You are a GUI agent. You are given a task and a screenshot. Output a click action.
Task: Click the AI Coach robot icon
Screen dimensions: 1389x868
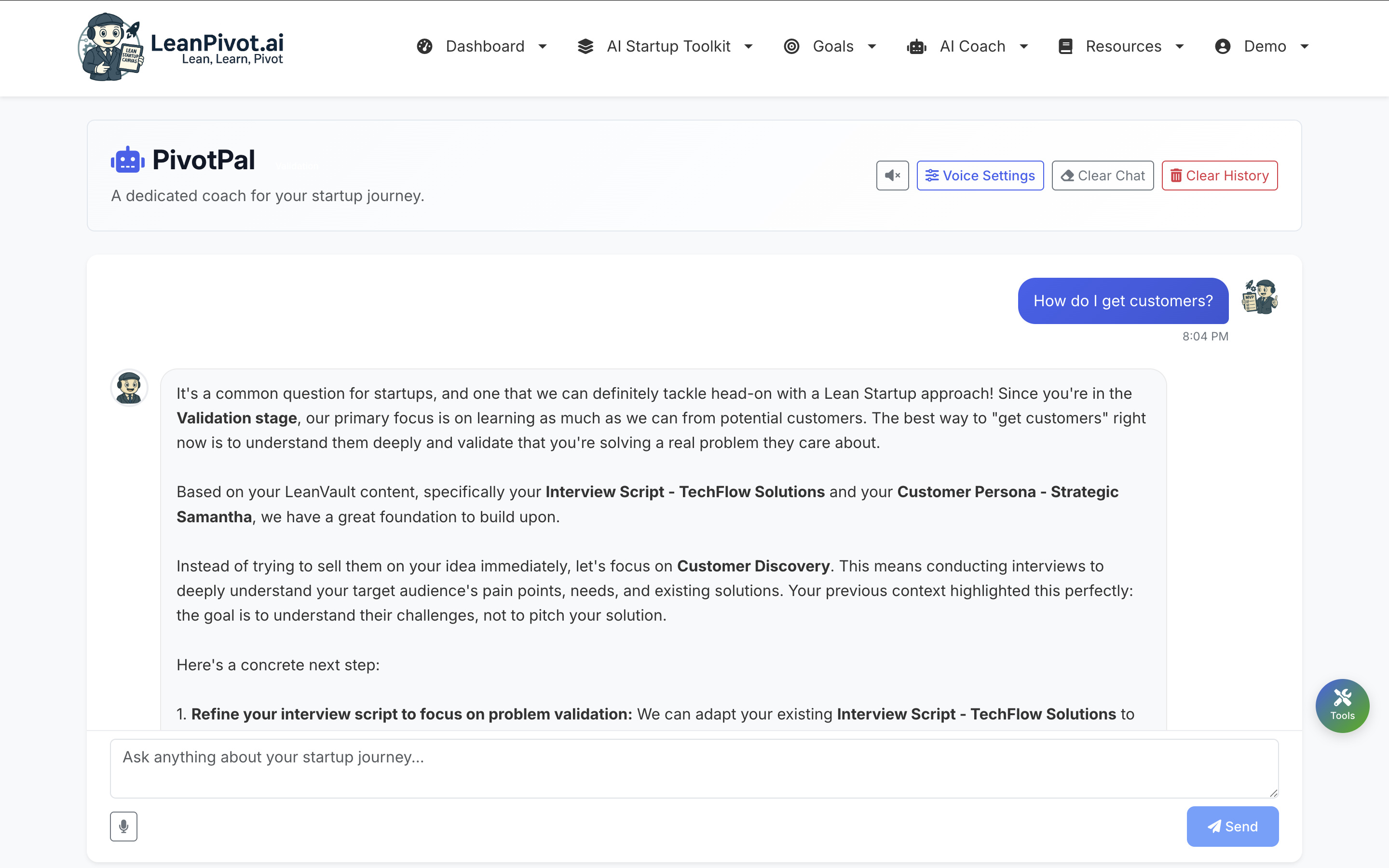(x=917, y=46)
